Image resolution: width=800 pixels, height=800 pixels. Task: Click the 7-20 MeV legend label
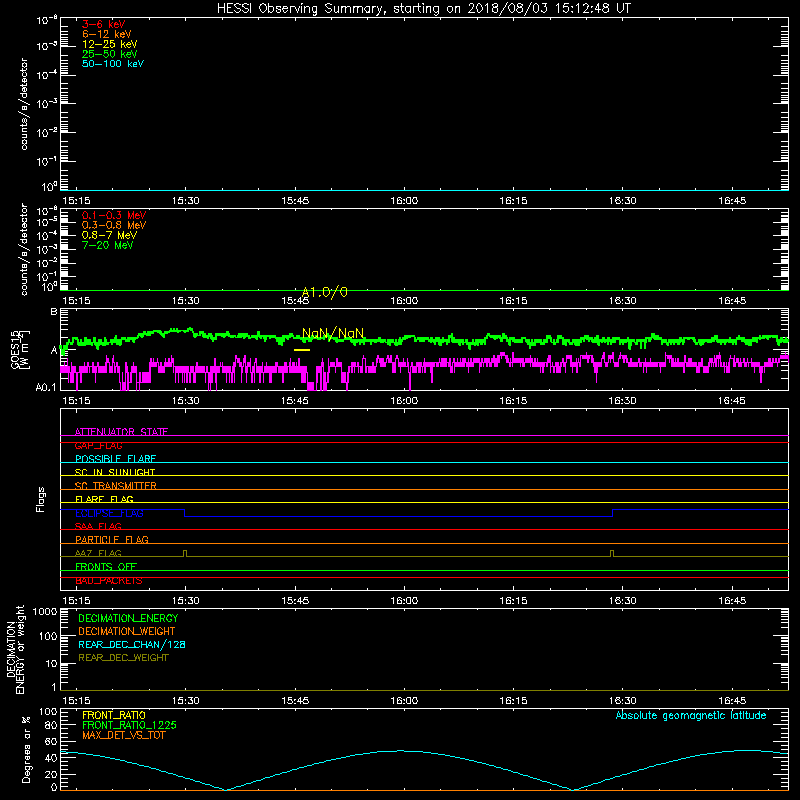[x=107, y=245]
